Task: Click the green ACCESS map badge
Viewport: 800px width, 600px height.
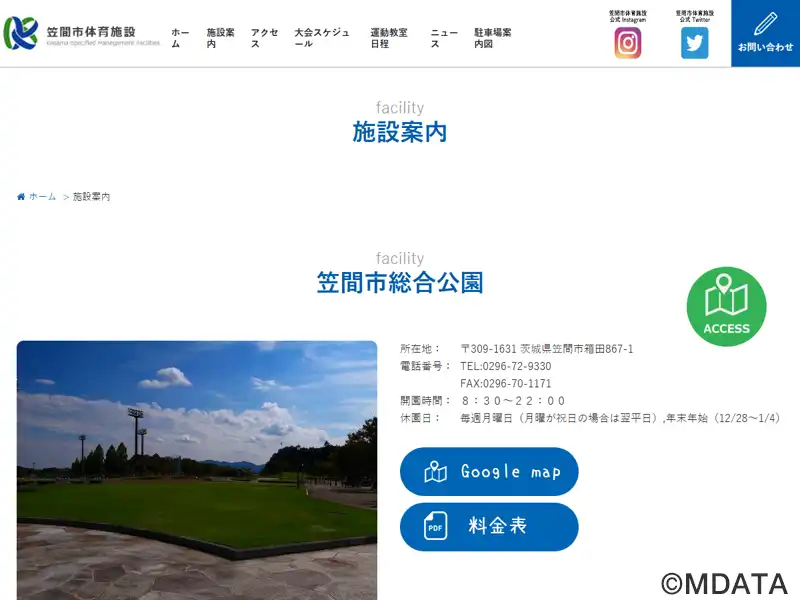Action: point(726,307)
